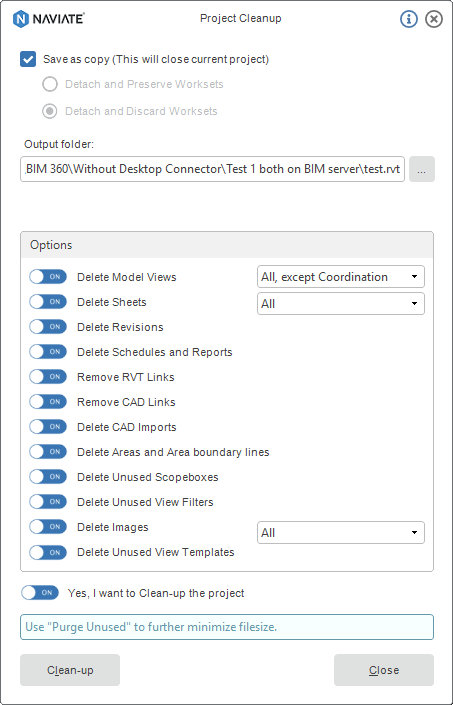Toggle Yes, I want to Clean-up switch
This screenshot has width=453, height=705.
point(40,593)
